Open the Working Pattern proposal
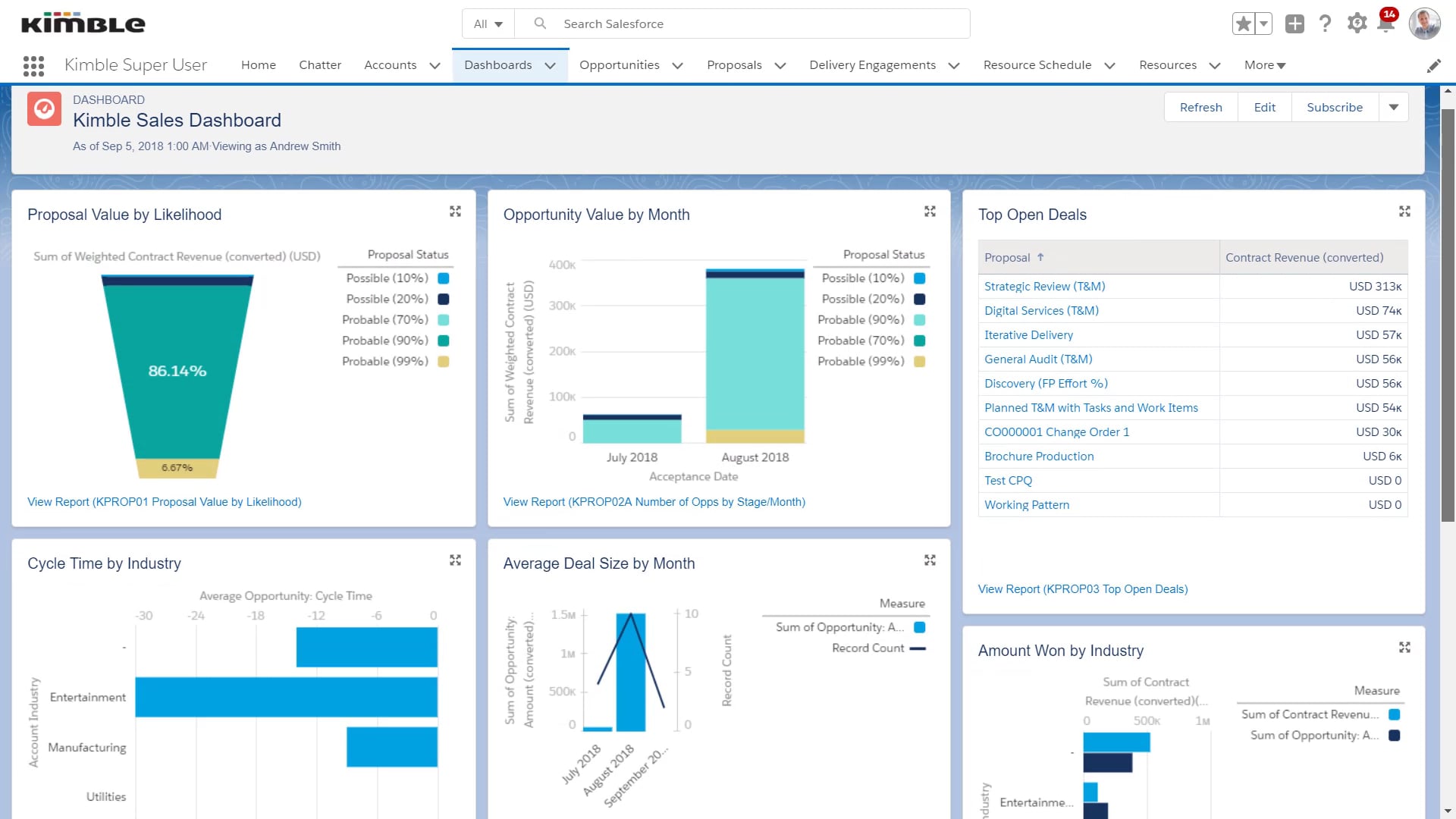Viewport: 1456px width, 819px height. (x=1027, y=505)
